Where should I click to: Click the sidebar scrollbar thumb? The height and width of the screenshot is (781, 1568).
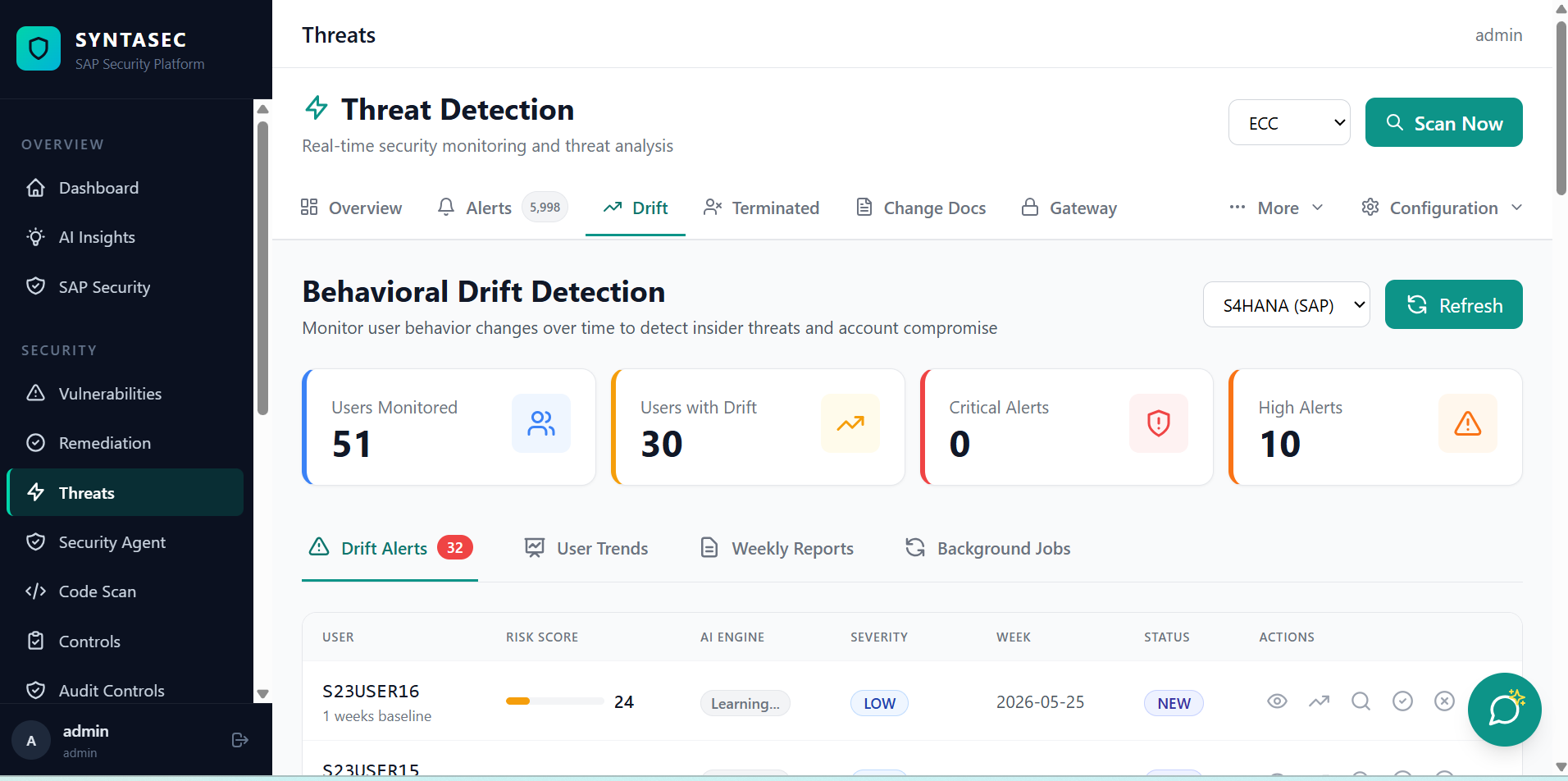pyautogui.click(x=262, y=267)
